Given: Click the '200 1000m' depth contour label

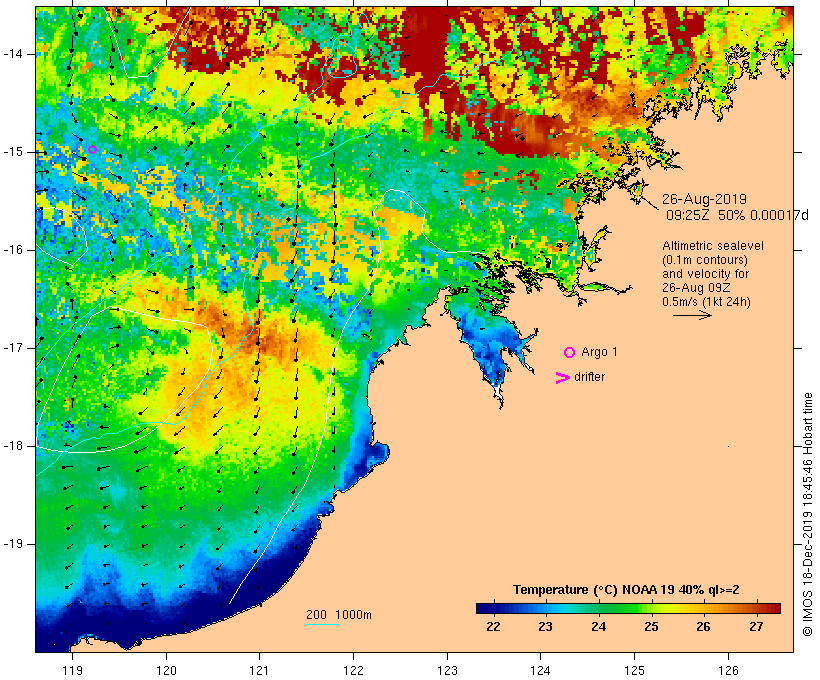Looking at the screenshot, I should pos(339,615).
